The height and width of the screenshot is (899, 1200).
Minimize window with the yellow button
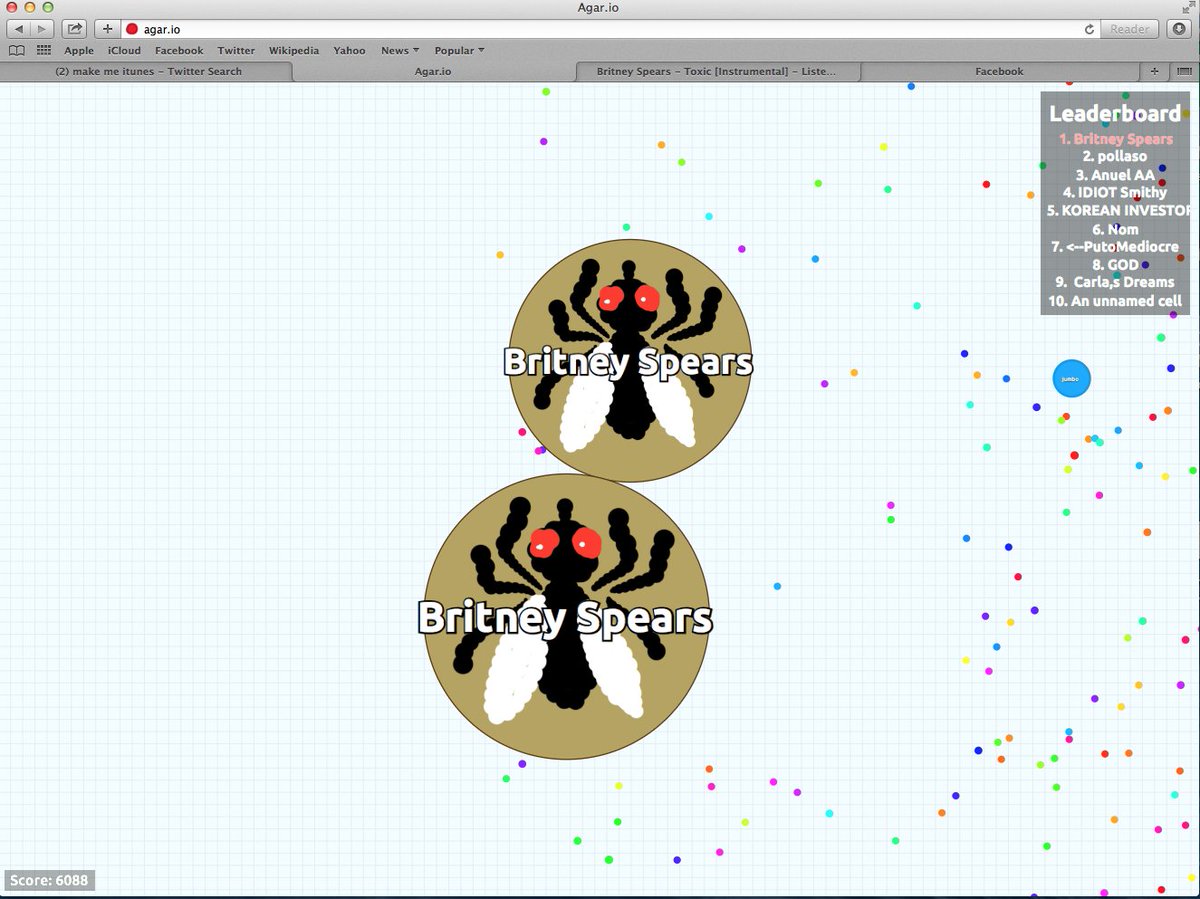[x=30, y=8]
